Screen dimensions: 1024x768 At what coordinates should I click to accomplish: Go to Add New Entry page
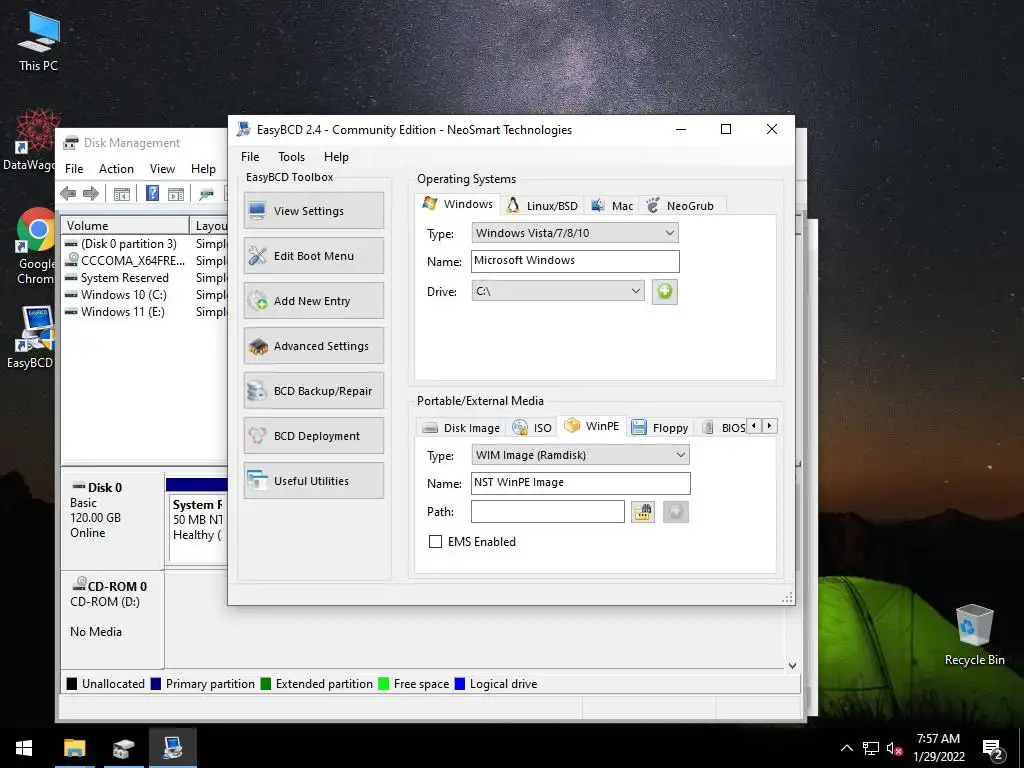(x=313, y=300)
